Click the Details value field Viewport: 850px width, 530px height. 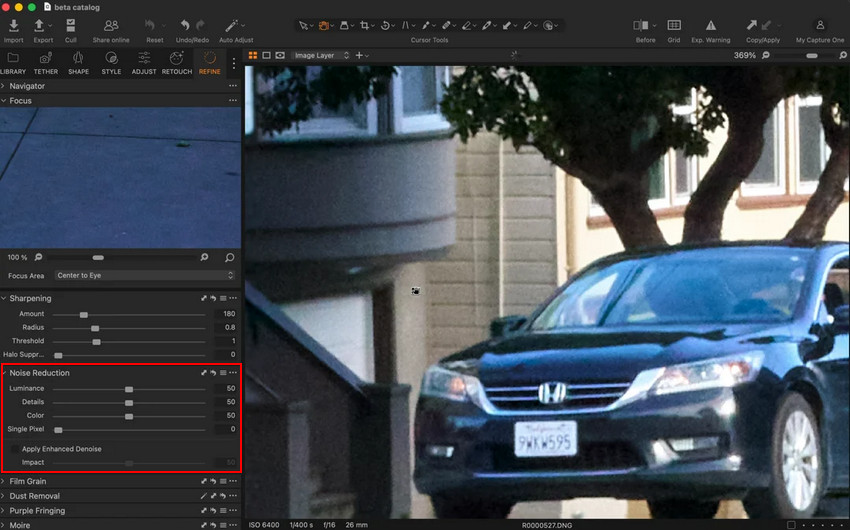[x=226, y=402]
